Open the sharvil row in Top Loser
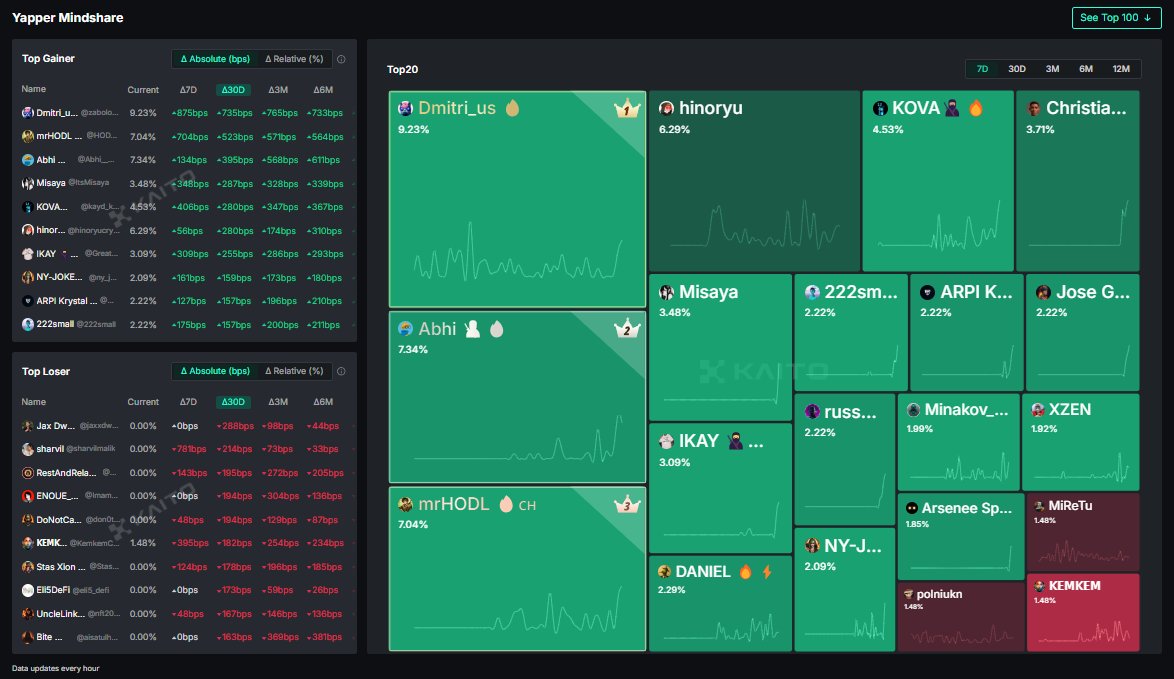Viewport: 1174px width, 679px height. pos(184,449)
